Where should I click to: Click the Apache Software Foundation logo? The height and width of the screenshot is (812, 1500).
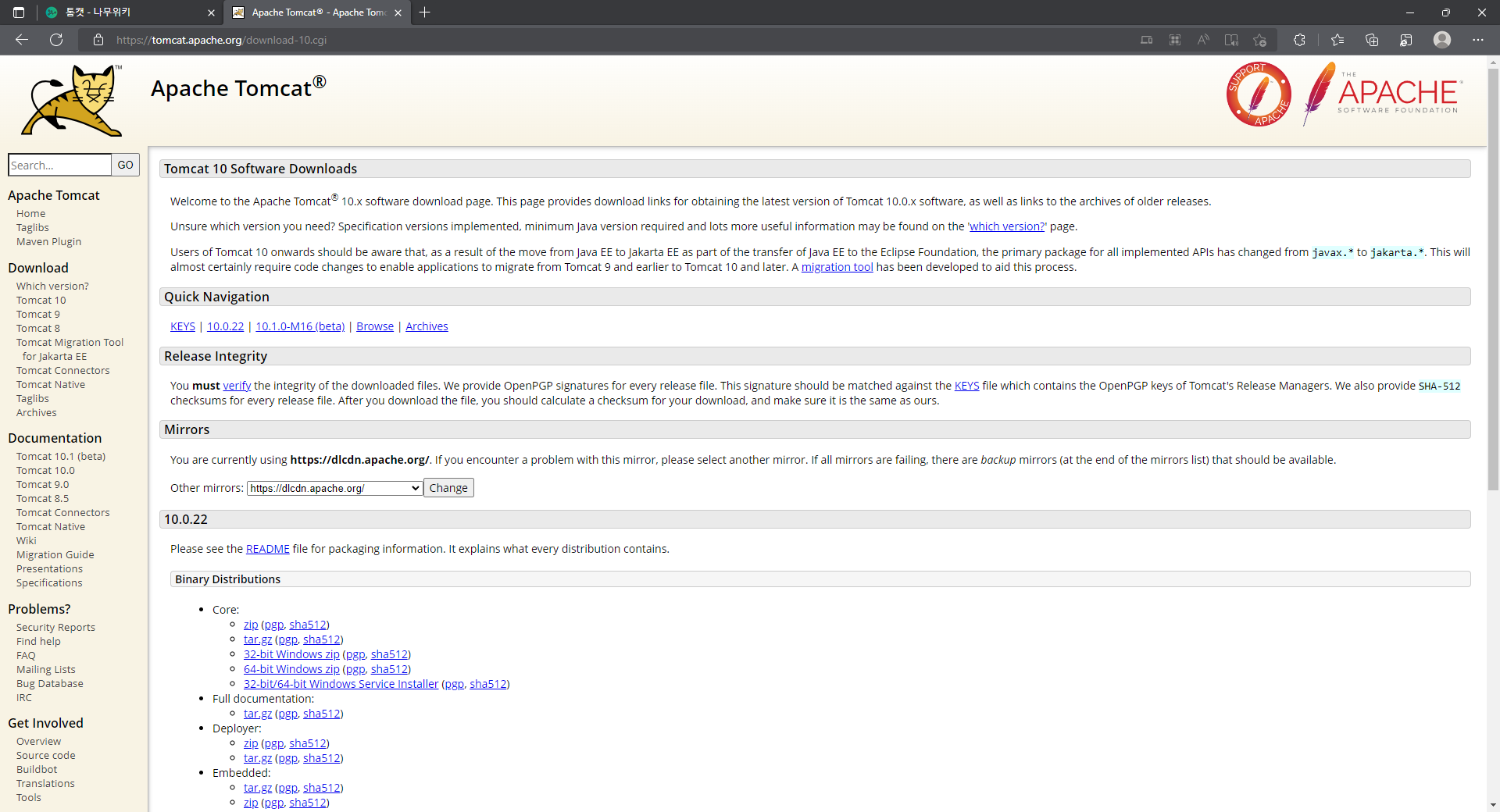pos(1383,94)
